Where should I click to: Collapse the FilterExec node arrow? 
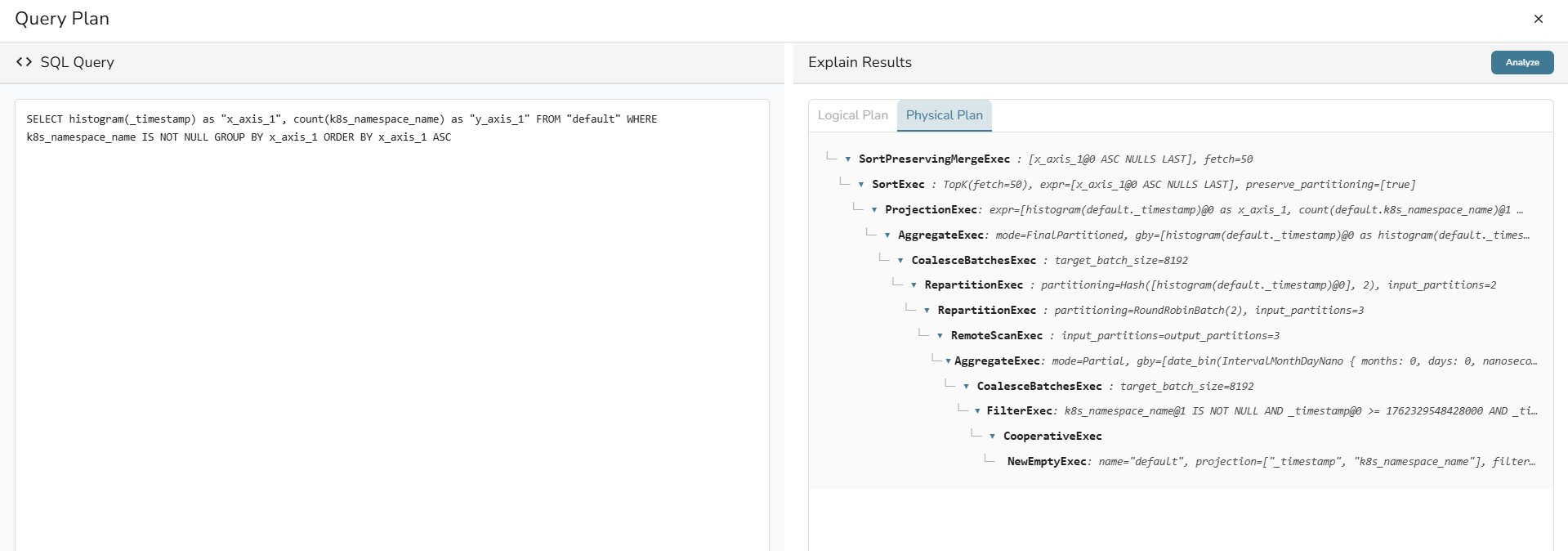[x=977, y=411]
